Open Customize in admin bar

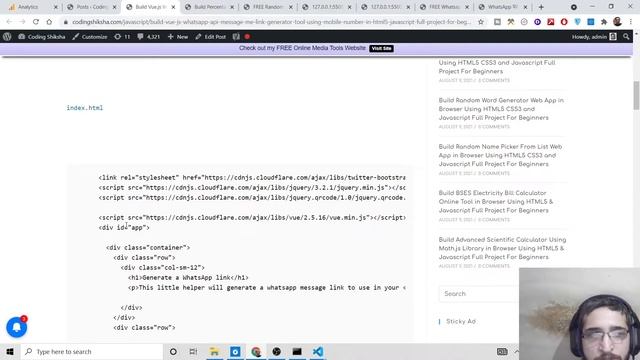tap(90, 37)
